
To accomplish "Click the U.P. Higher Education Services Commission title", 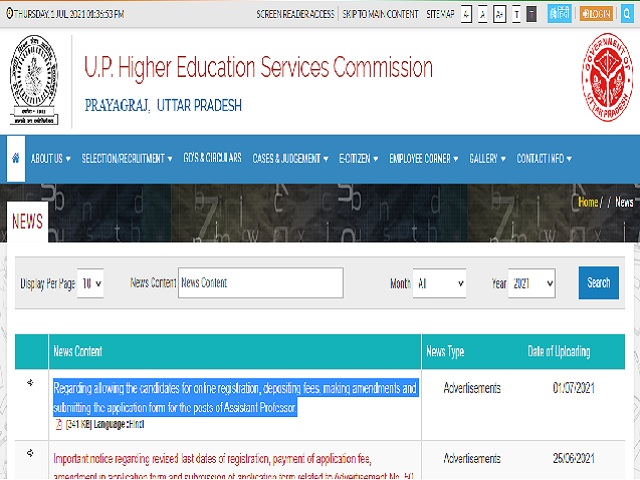I will pos(258,68).
